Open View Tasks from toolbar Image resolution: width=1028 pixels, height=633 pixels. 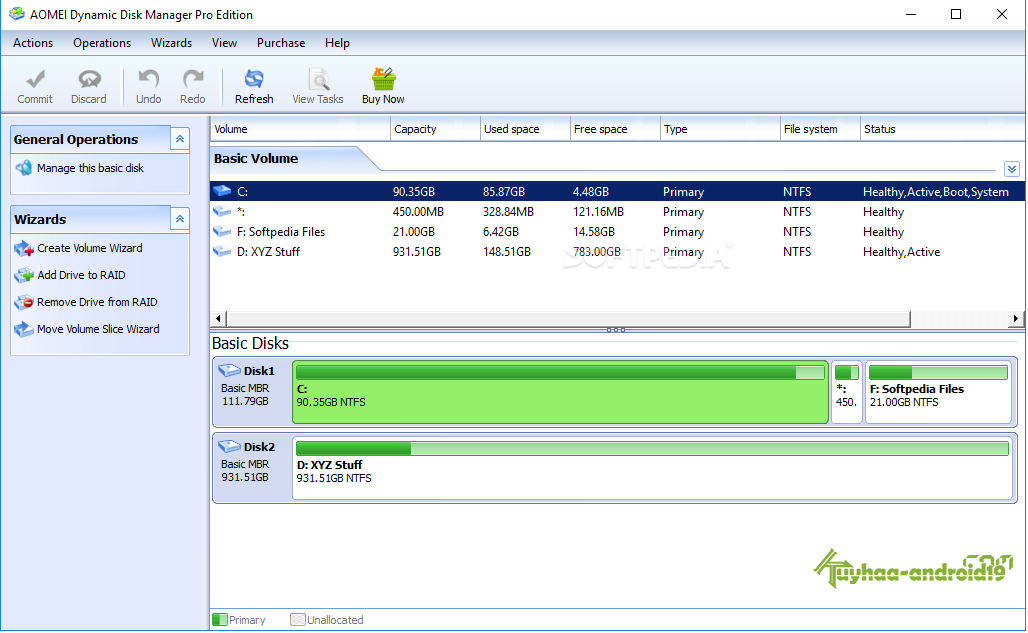318,86
